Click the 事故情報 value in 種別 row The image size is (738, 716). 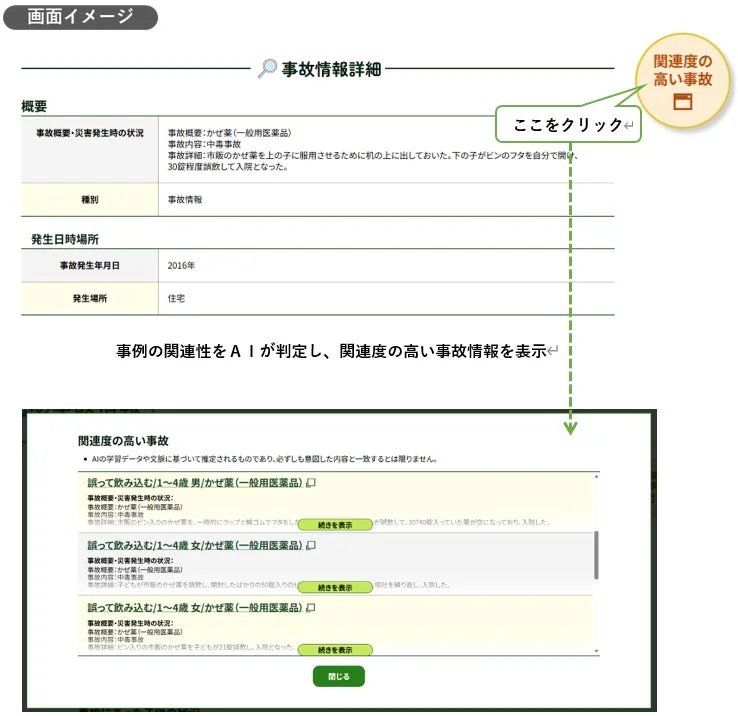(x=185, y=200)
